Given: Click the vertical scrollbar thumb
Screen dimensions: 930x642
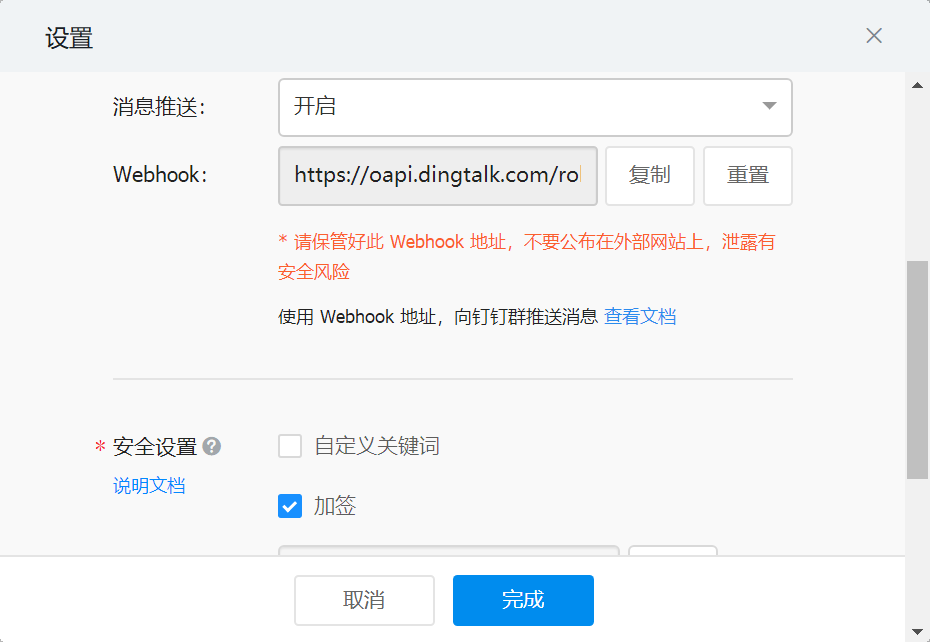Looking at the screenshot, I should click(917, 370).
